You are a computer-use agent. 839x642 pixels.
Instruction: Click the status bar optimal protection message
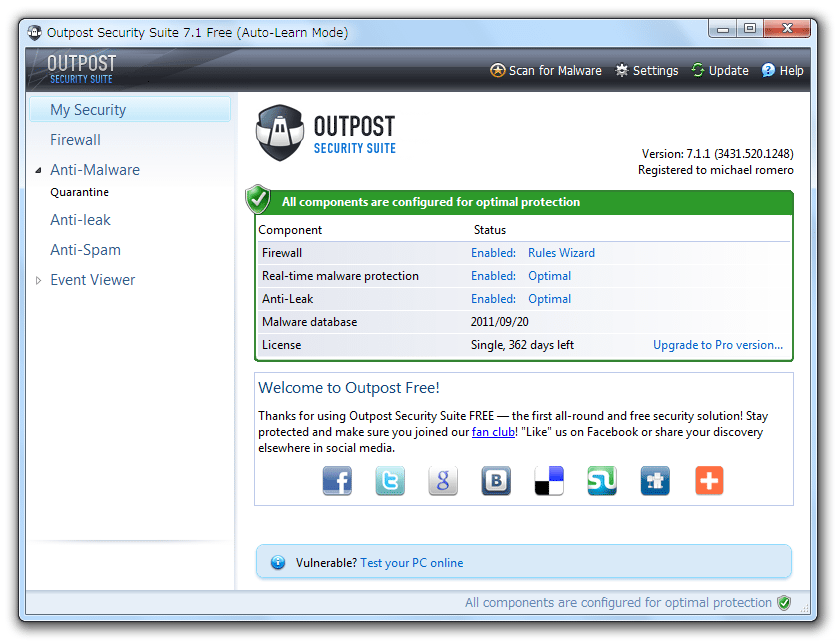click(618, 603)
